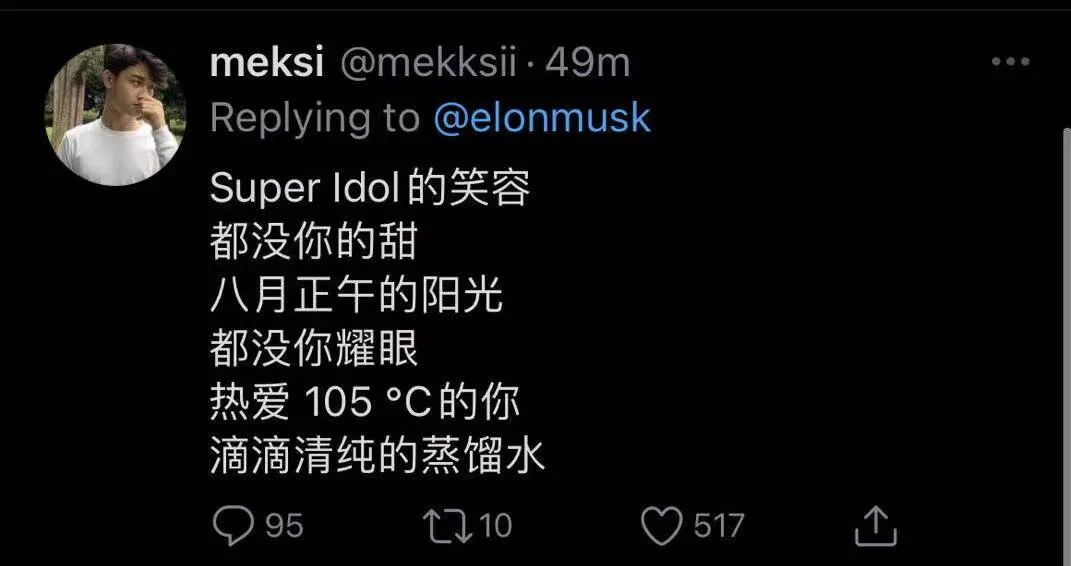Open the share icon menu
The height and width of the screenshot is (566, 1071).
click(874, 525)
